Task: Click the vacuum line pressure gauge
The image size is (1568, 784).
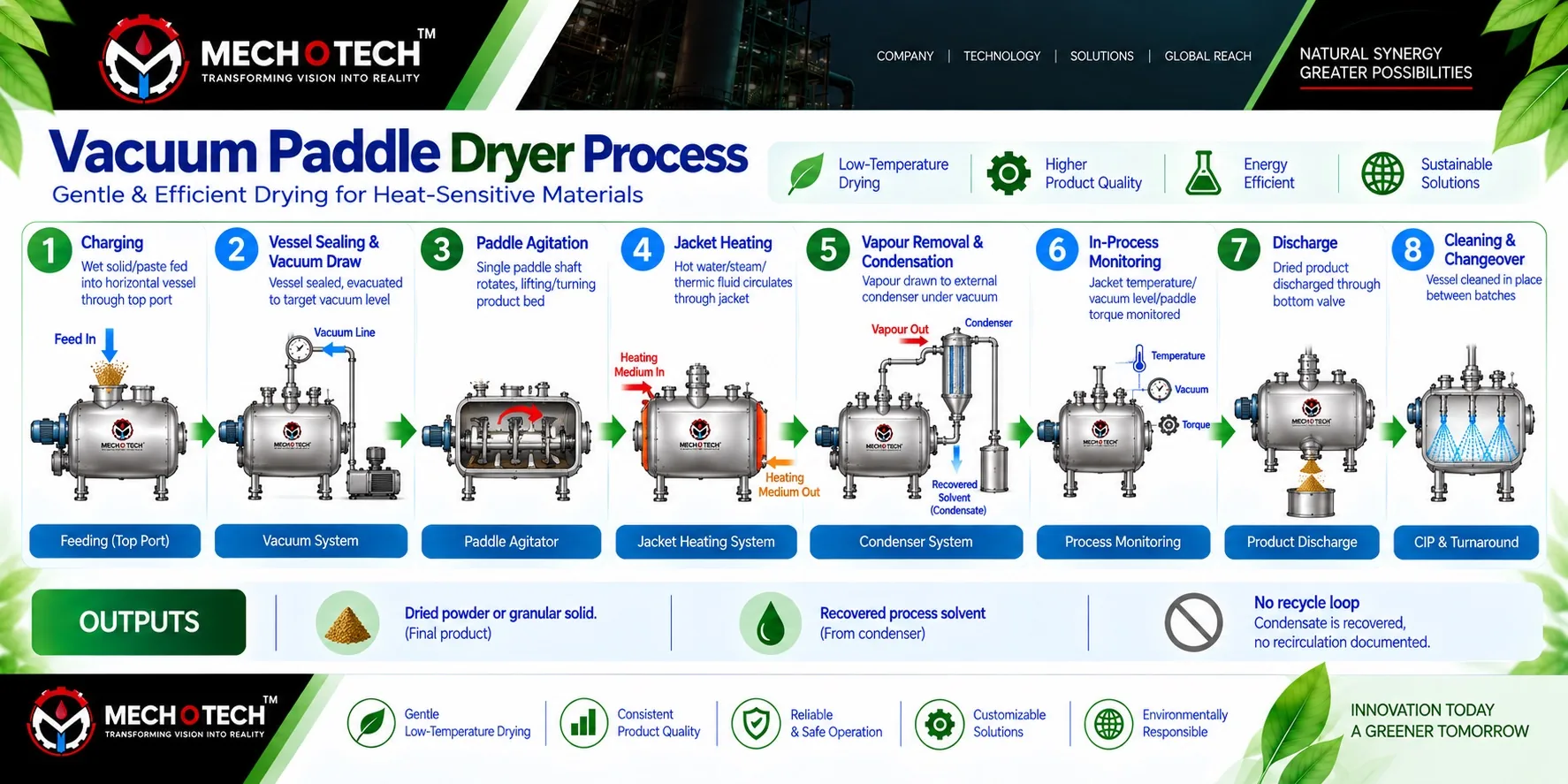Action: coord(299,349)
